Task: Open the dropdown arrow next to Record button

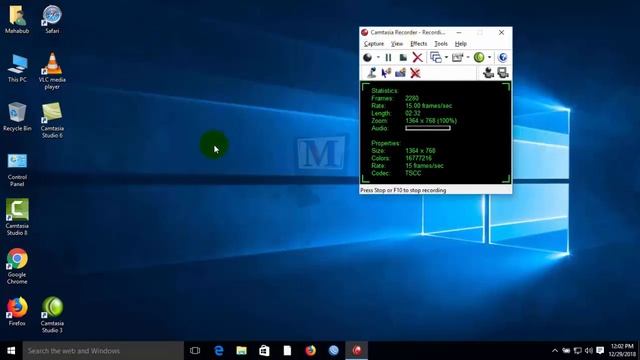Action: pyautogui.click(x=378, y=58)
